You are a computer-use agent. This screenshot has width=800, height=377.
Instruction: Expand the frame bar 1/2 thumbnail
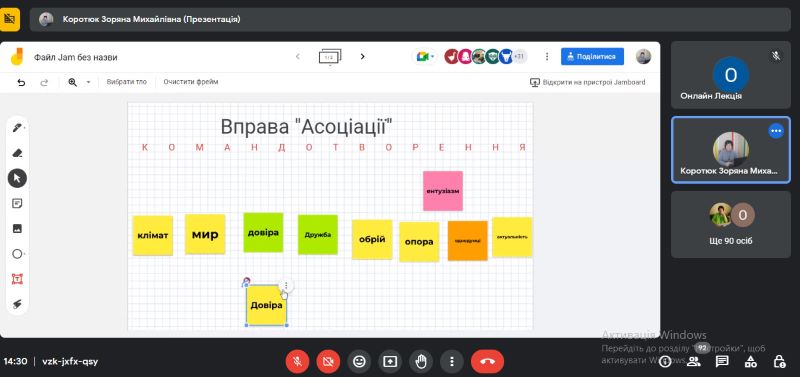(x=330, y=57)
